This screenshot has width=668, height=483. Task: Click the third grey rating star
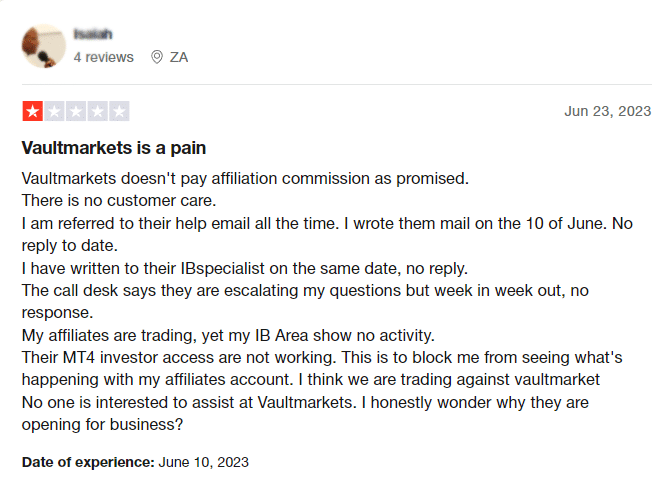pyautogui.click(x=76, y=112)
